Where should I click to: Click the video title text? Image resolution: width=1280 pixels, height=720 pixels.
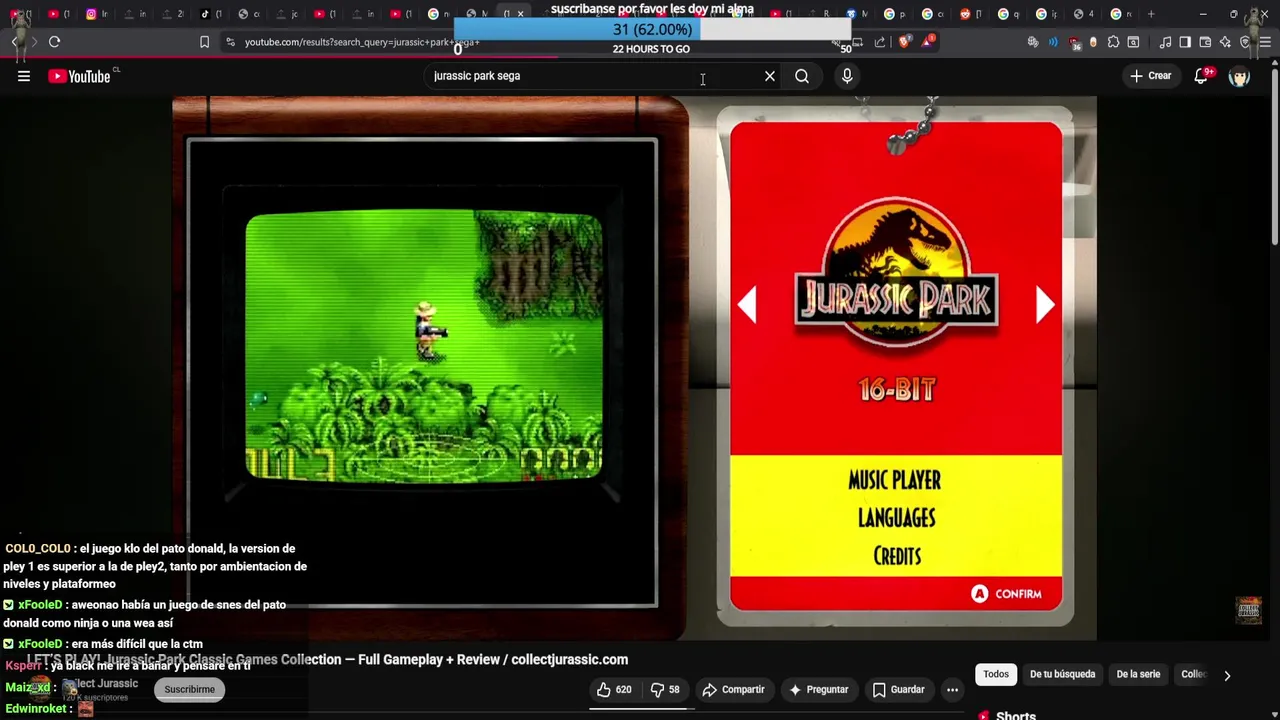click(327, 659)
